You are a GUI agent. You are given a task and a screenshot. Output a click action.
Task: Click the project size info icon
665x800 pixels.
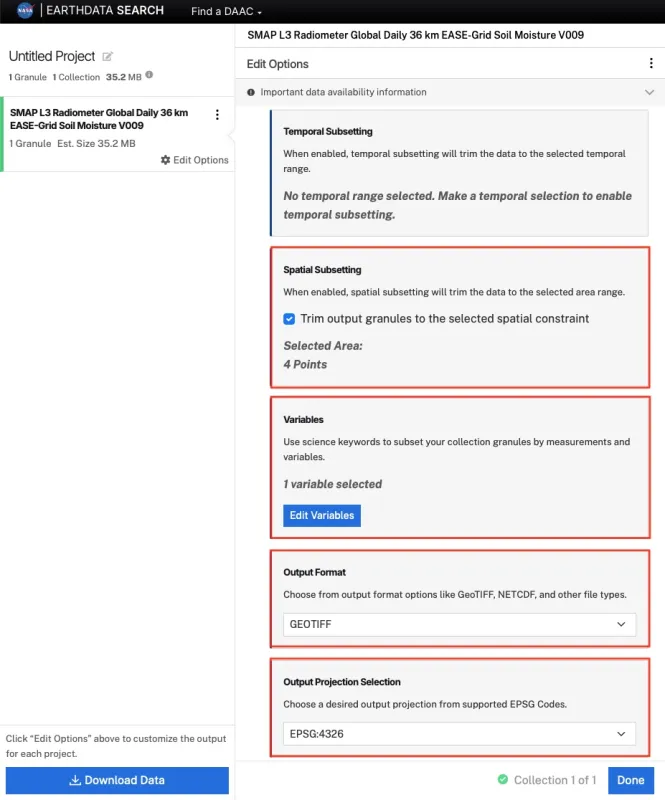click(x=149, y=75)
